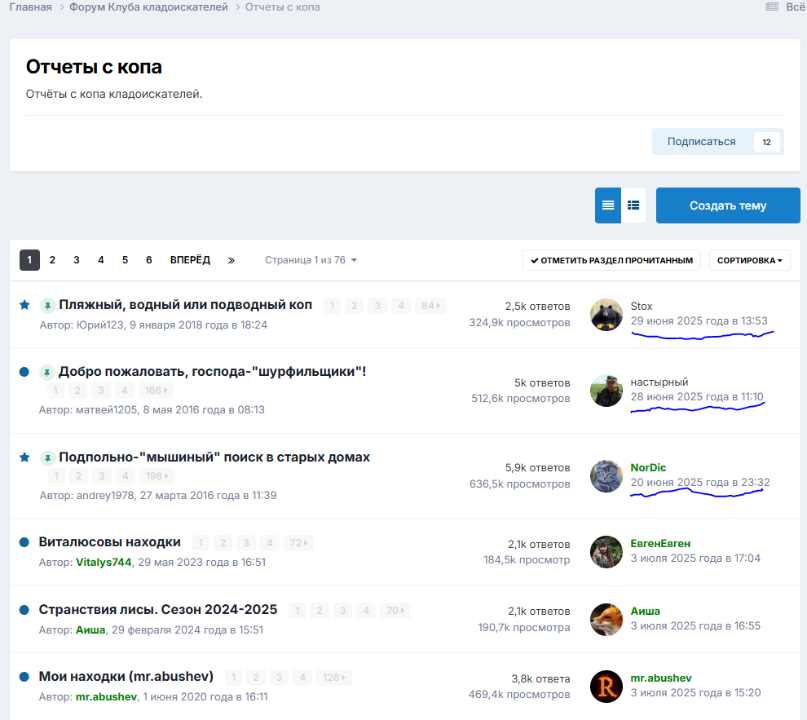Open ЕвгенЕвген user avatar
Image resolution: width=807 pixels, height=720 pixels.
[606, 552]
